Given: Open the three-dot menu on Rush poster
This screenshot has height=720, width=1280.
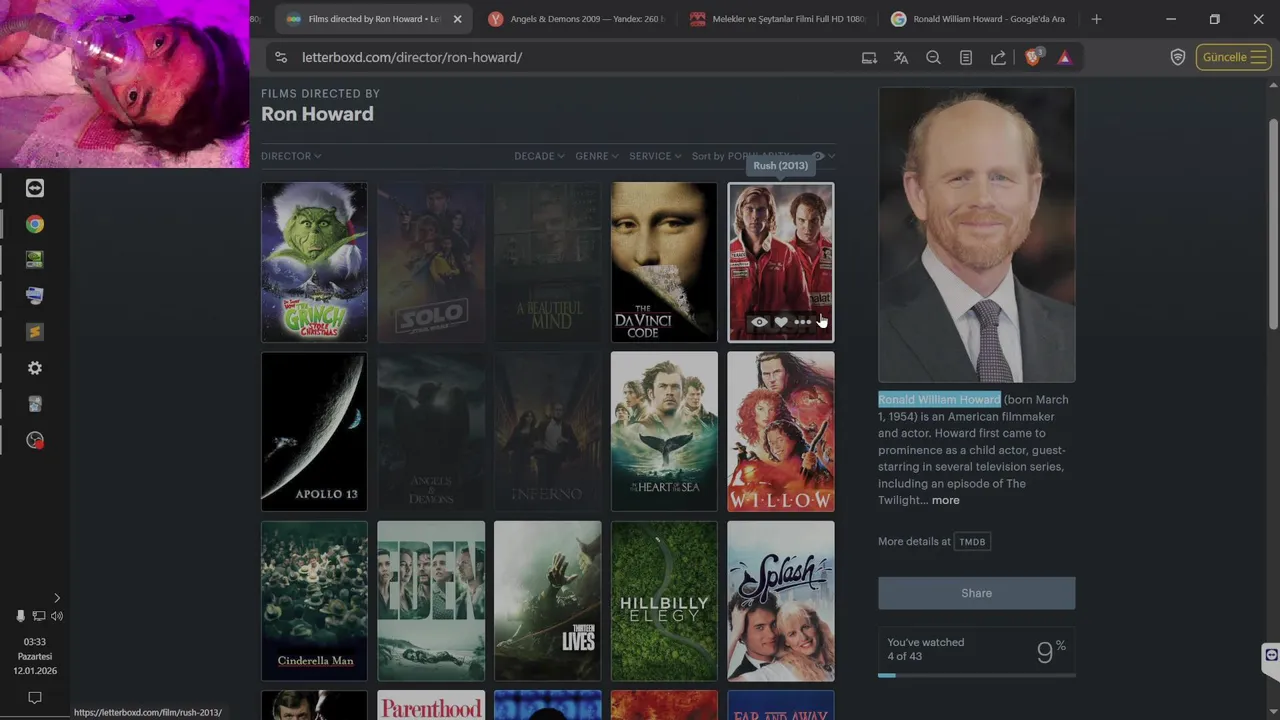Looking at the screenshot, I should 802,322.
